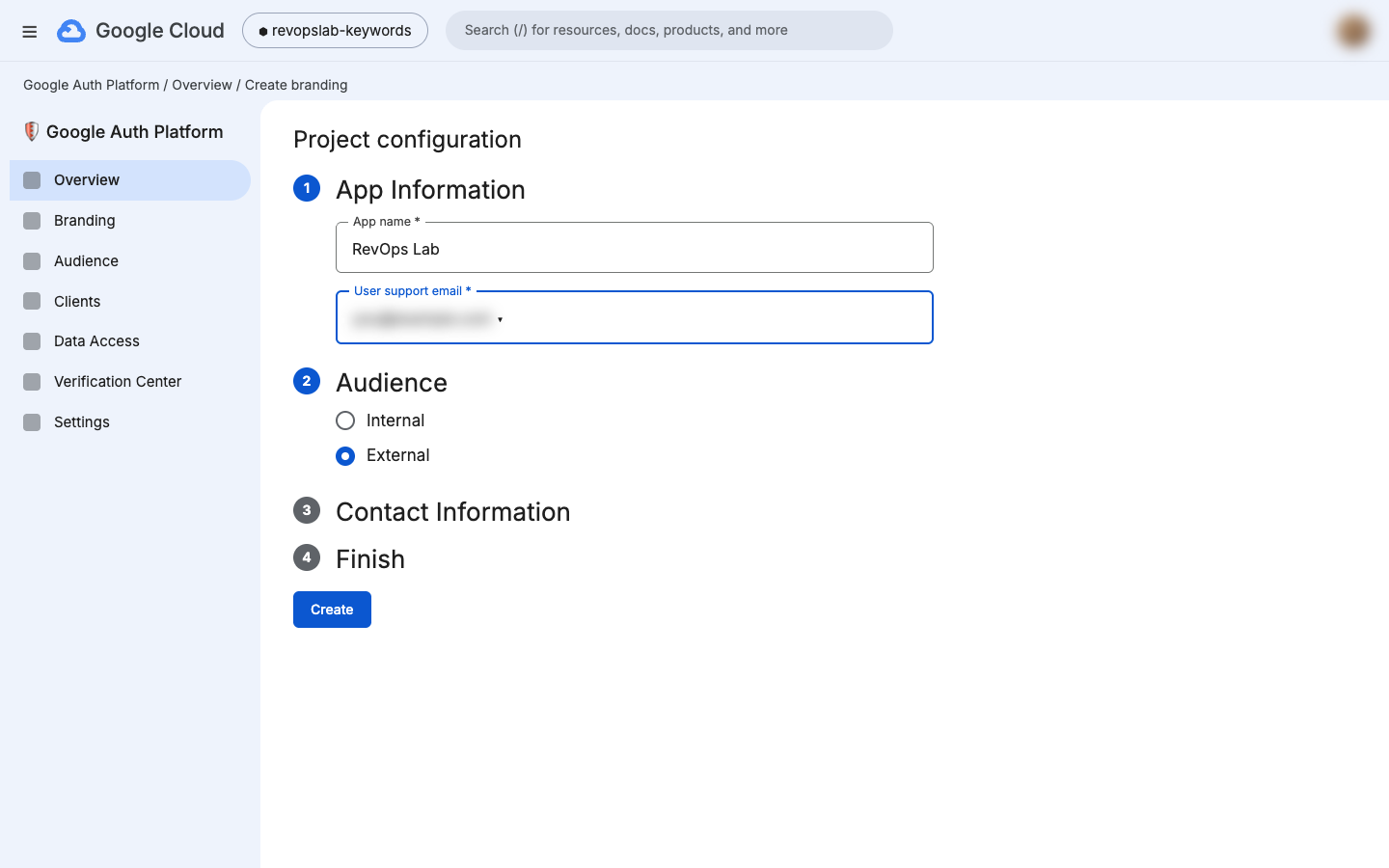Screen dimensions: 1389x868
Task: Click the Settings sidebar icon
Action: (32, 422)
